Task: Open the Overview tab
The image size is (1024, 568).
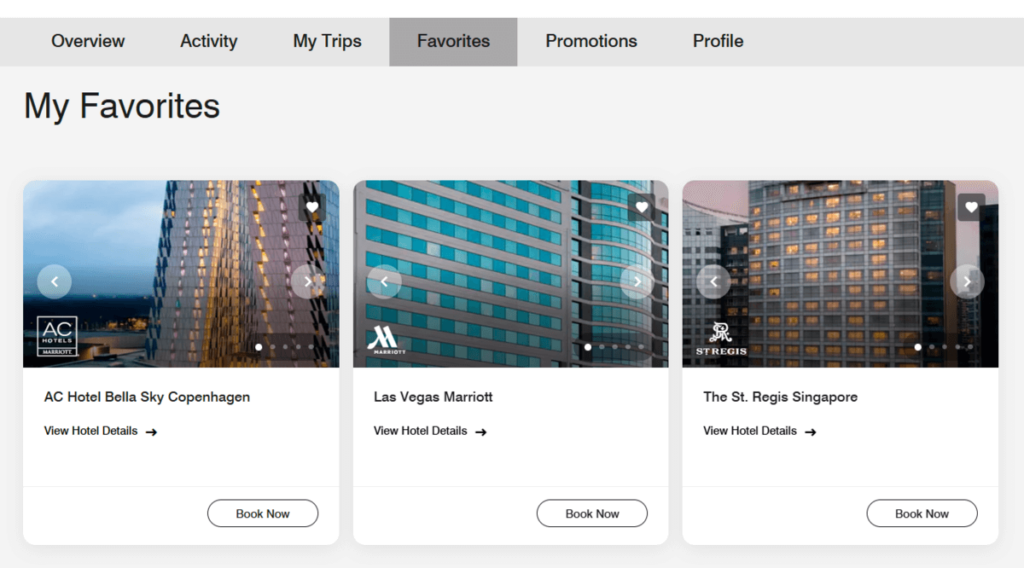Action: (88, 41)
